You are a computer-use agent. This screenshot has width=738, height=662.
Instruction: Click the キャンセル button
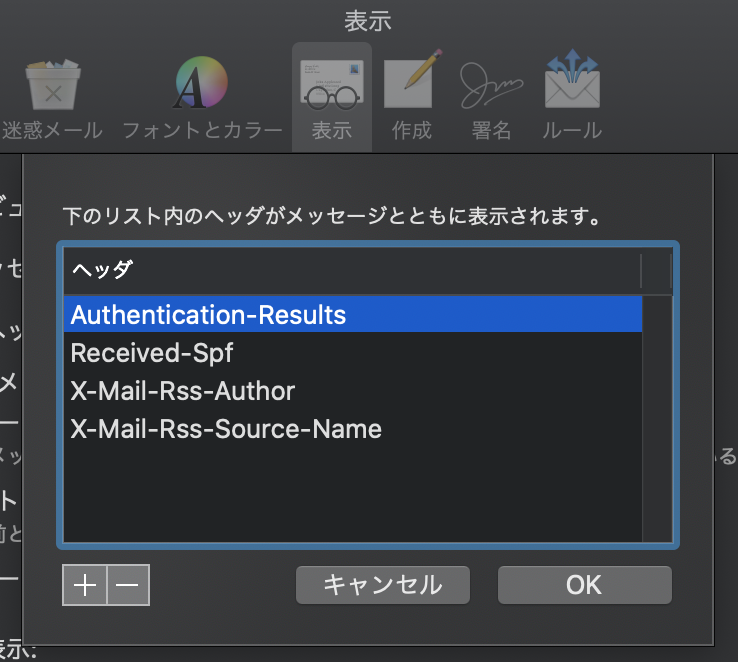383,585
